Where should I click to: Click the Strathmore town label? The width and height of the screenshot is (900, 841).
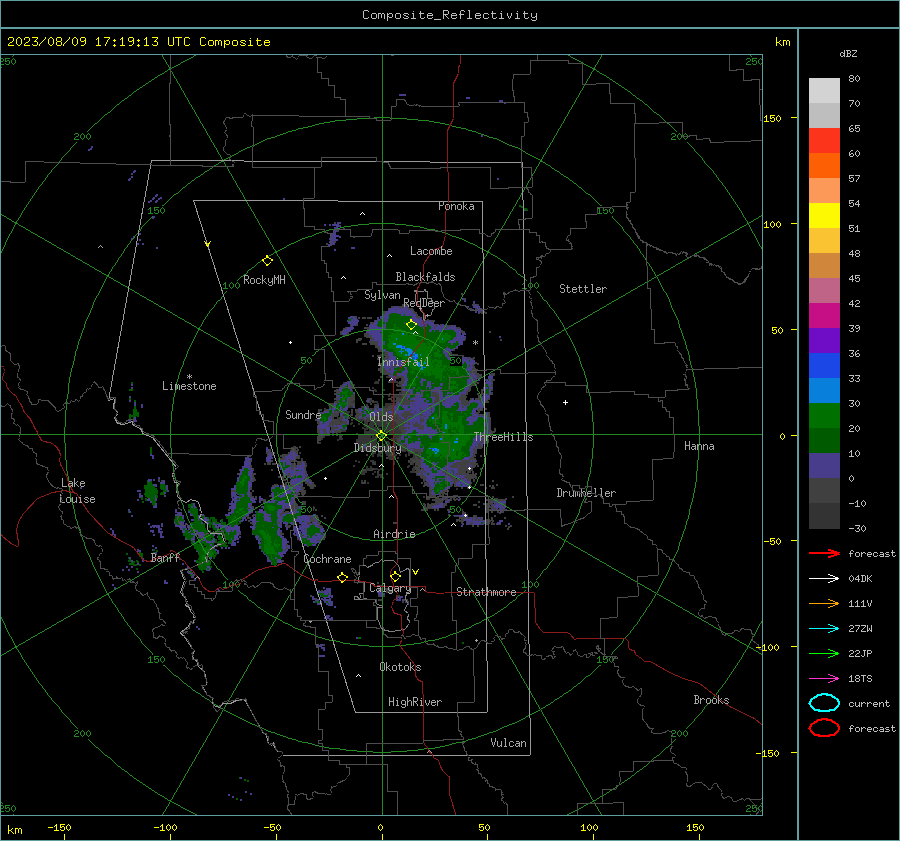486,592
